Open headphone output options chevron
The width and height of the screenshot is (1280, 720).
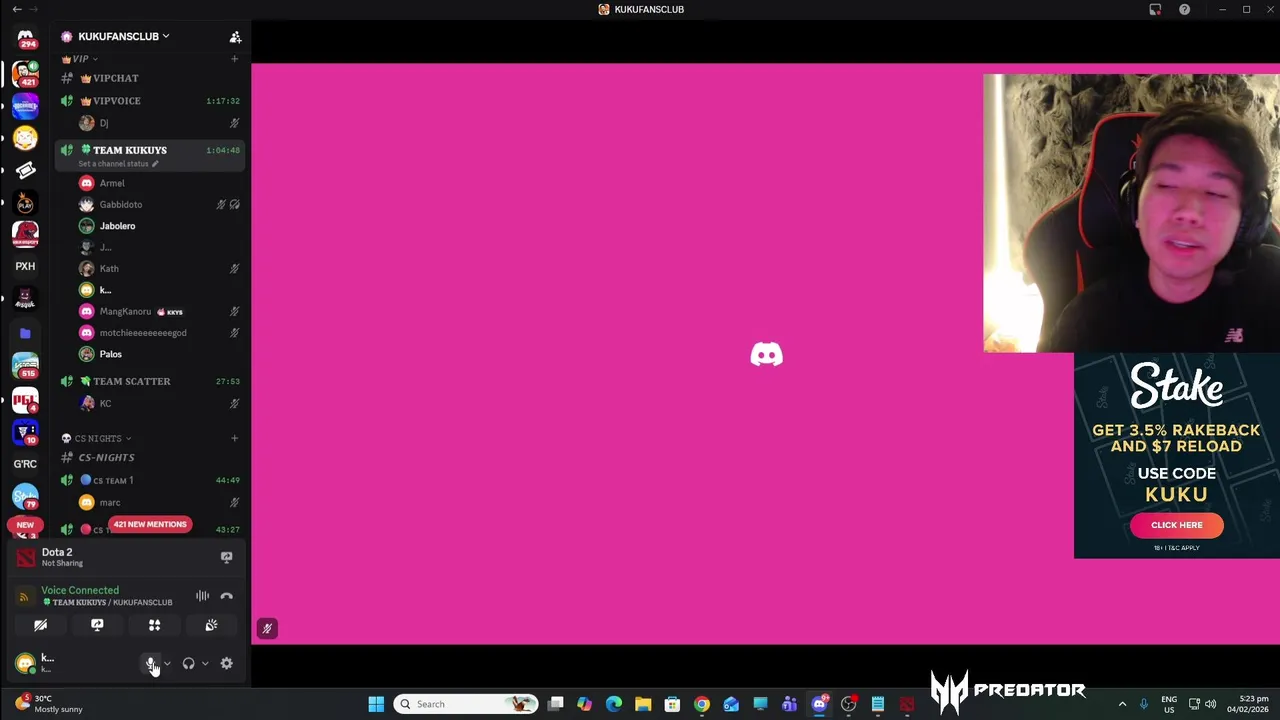205,663
